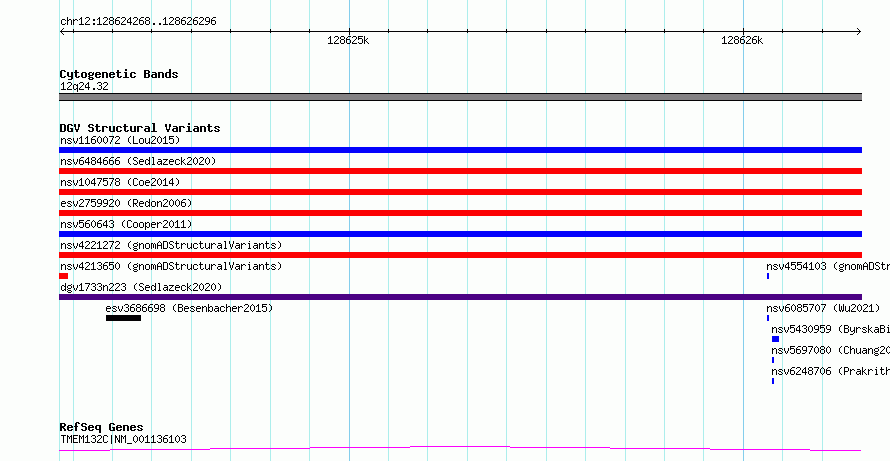890x461 pixels.
Task: Open variant label esv3686698 (Besenbacher2015)
Action: tap(189, 308)
